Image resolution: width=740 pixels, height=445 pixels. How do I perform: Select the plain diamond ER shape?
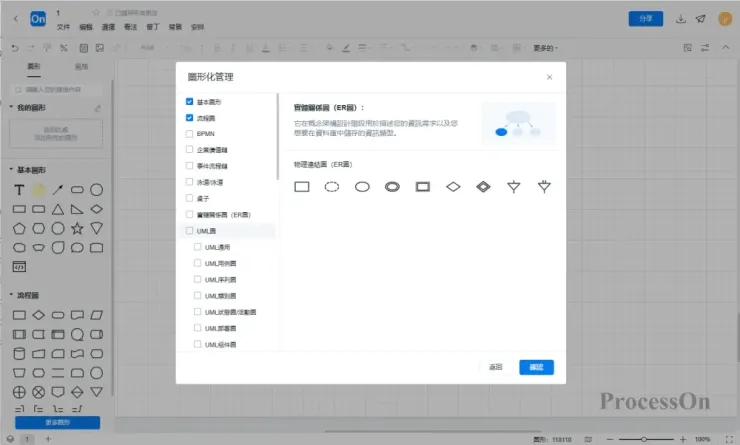[453, 187]
